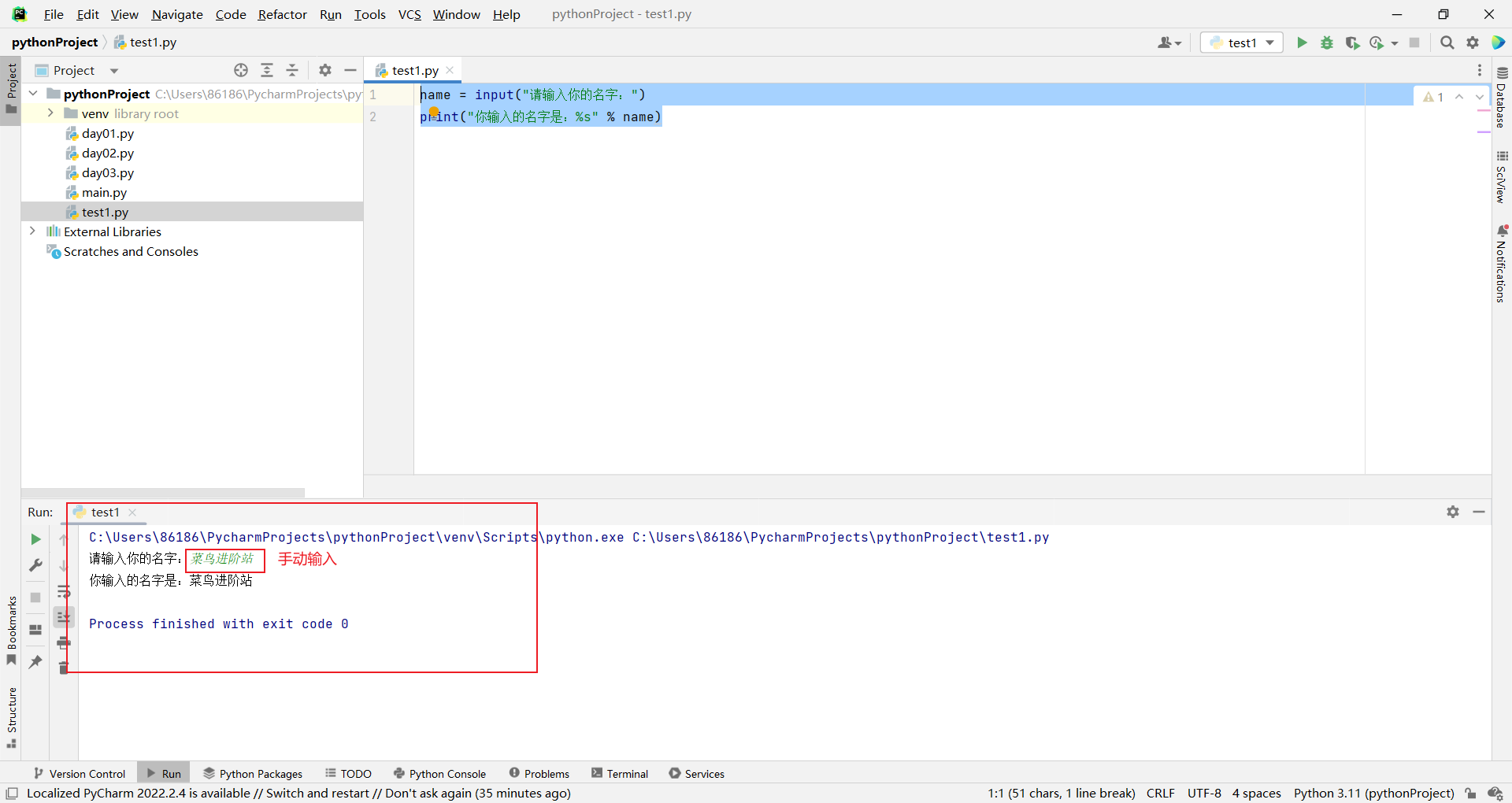The image size is (1512, 803).
Task: Go to previous highlighted problem arrow
Action: pyautogui.click(x=1459, y=97)
